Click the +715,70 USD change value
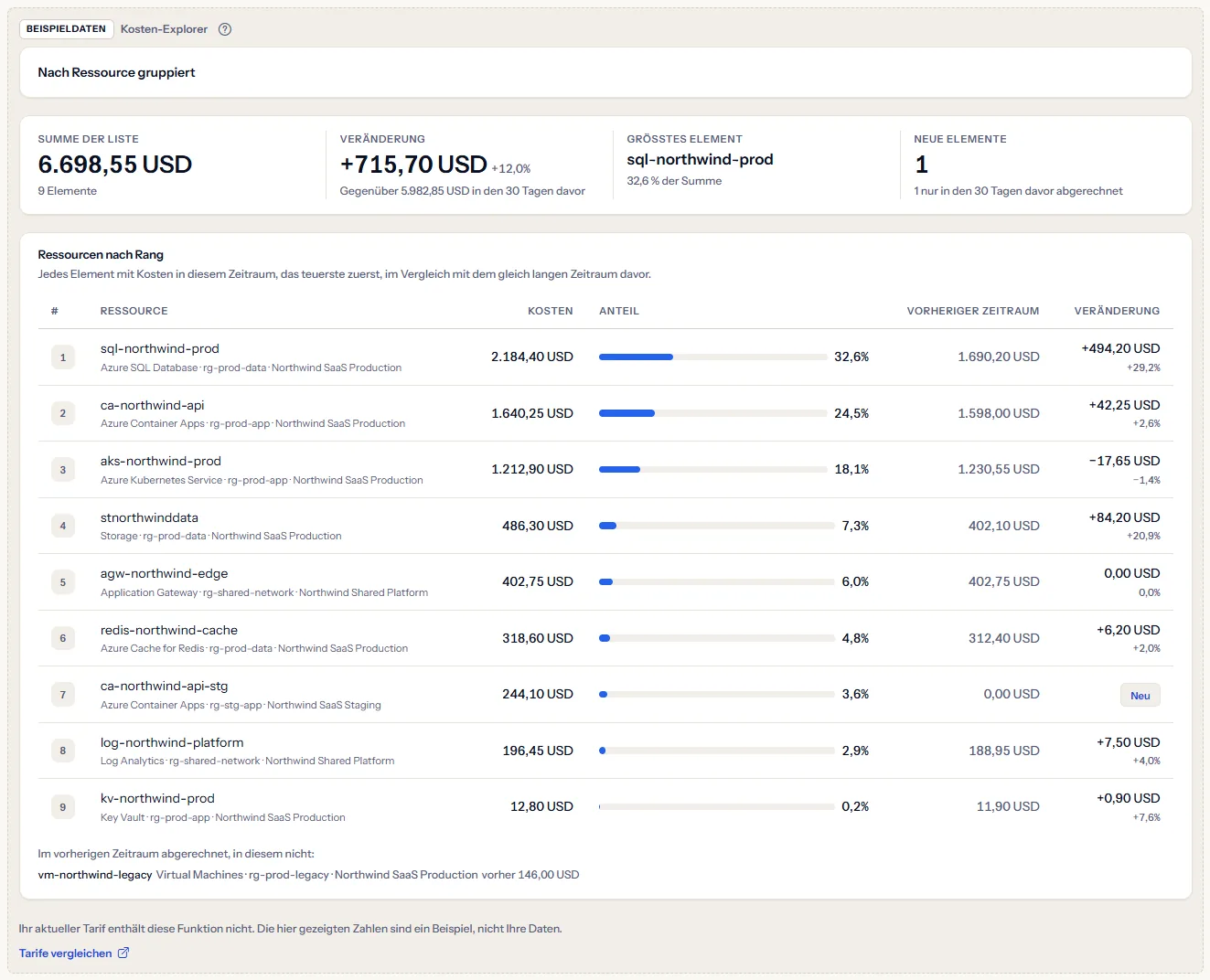Image resolution: width=1210 pixels, height=980 pixels. tap(413, 165)
